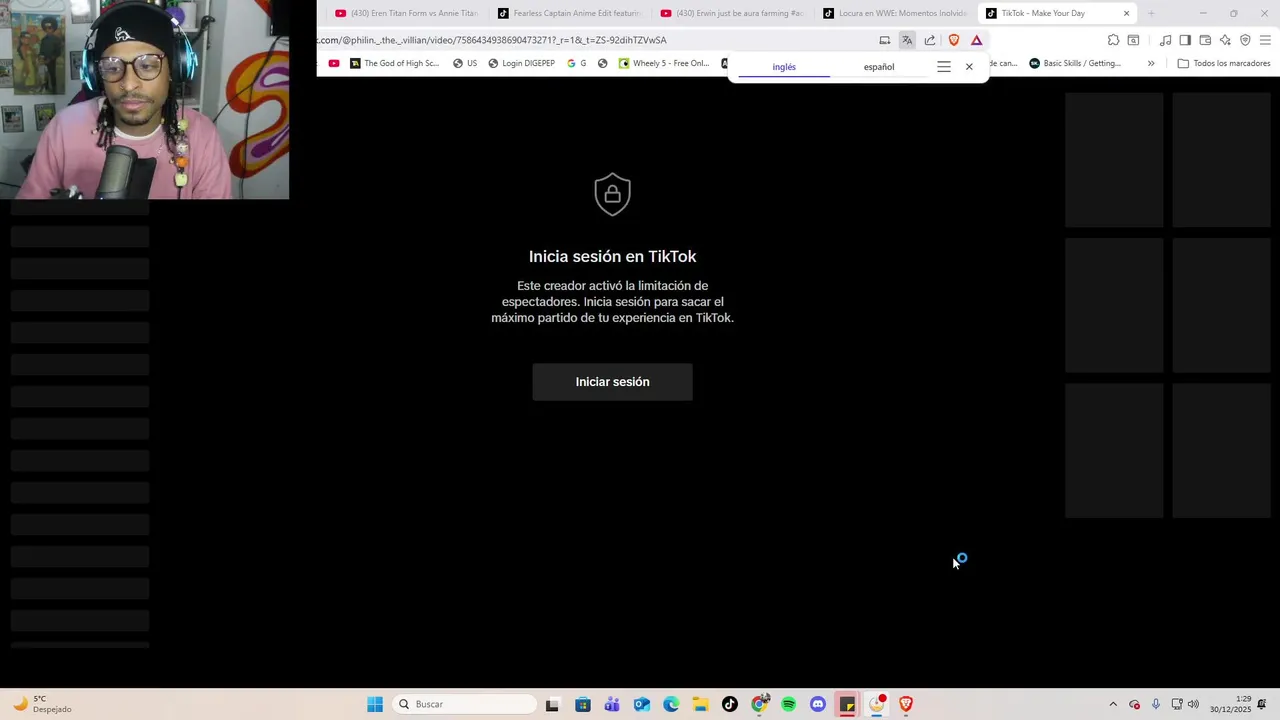Select the inglés translation tab

[x=784, y=67]
